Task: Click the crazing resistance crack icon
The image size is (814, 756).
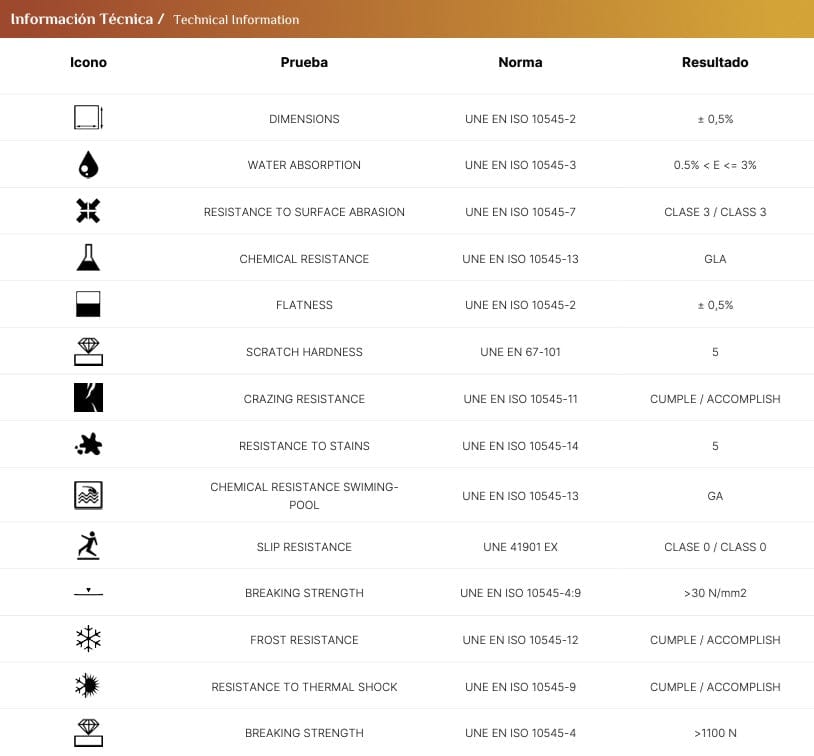Action: [x=88, y=398]
